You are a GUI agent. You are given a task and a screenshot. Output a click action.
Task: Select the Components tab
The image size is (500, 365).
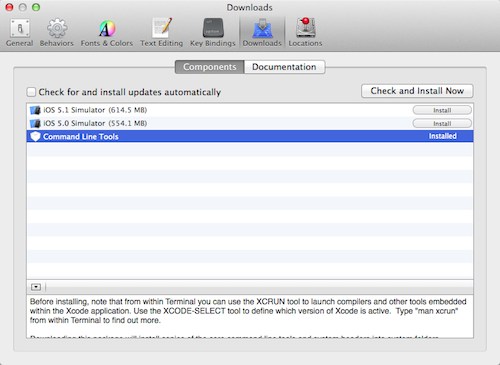pos(210,67)
